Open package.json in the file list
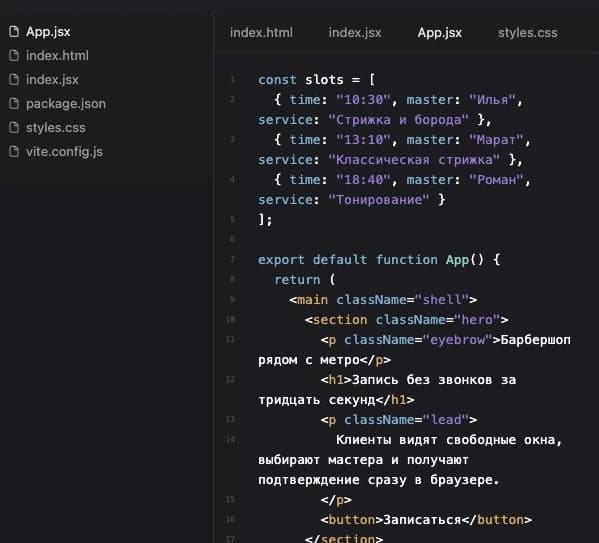The width and height of the screenshot is (599, 543). click(66, 104)
